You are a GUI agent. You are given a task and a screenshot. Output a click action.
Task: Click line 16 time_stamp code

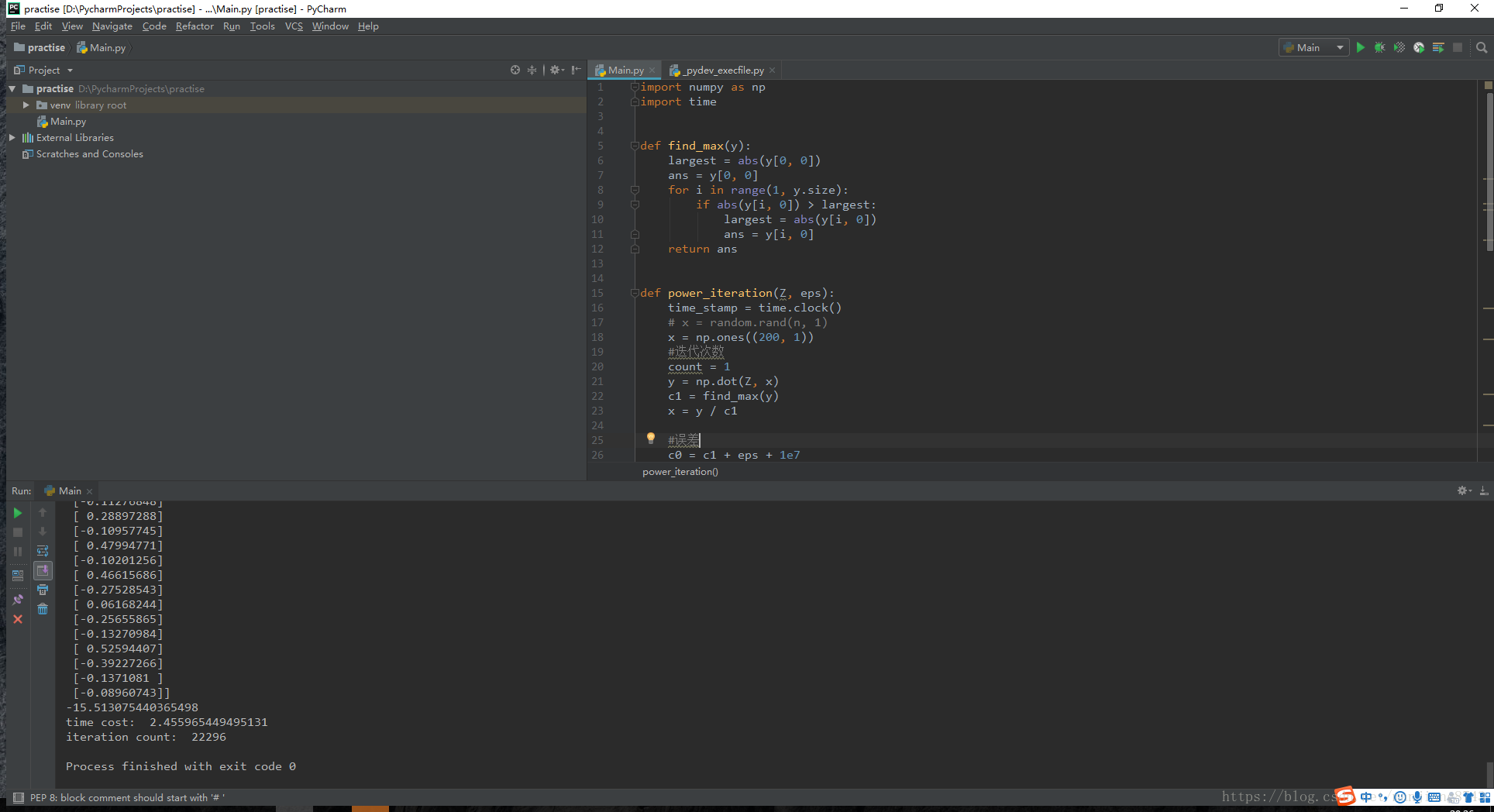[755, 308]
